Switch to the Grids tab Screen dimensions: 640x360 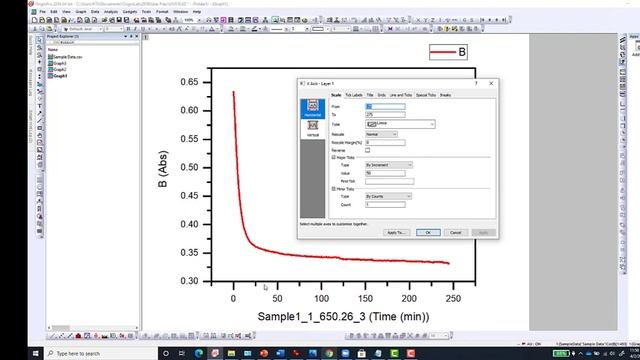(381, 95)
